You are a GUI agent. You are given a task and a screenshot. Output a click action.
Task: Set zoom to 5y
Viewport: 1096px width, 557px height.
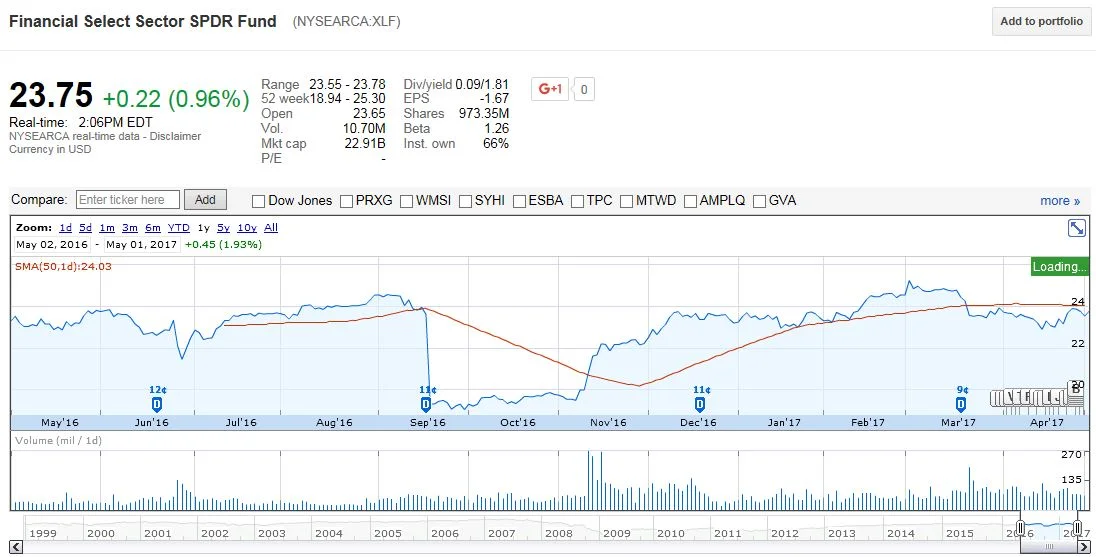click(x=223, y=228)
